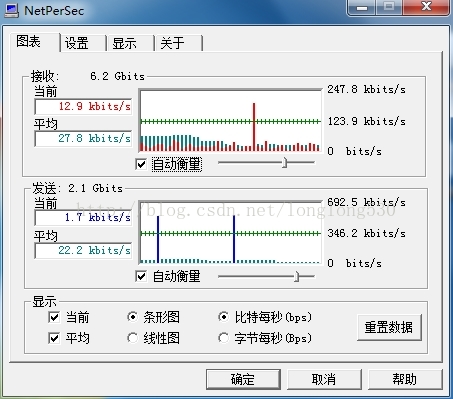Open the 显示 tab
This screenshot has width=453, height=399.
130,43
